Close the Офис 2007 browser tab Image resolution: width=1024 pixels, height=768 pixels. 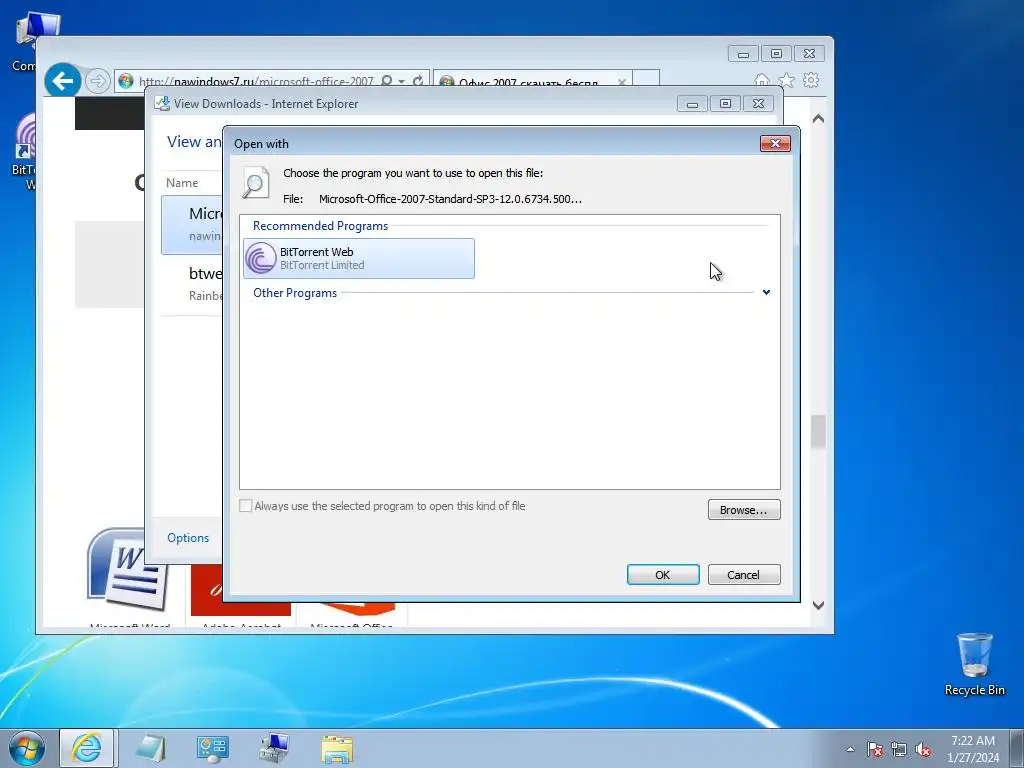pos(622,82)
